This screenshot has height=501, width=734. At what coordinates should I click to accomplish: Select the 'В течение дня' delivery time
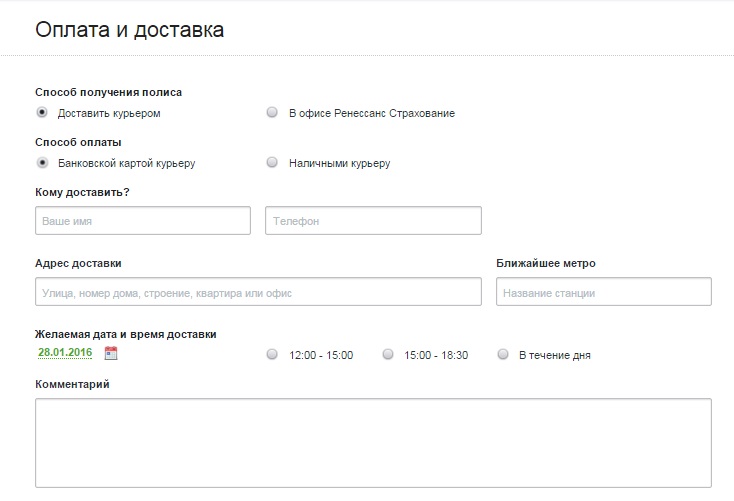[503, 354]
